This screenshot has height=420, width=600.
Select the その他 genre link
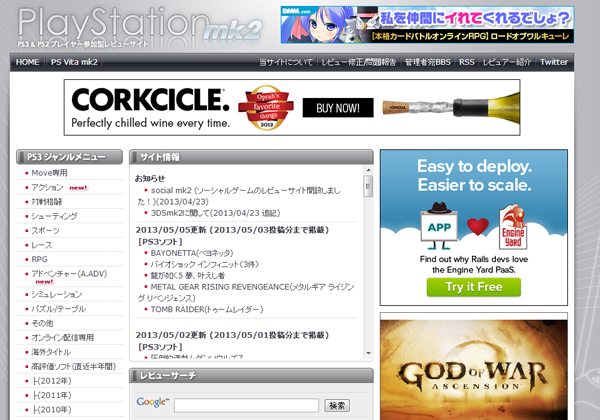42,323
